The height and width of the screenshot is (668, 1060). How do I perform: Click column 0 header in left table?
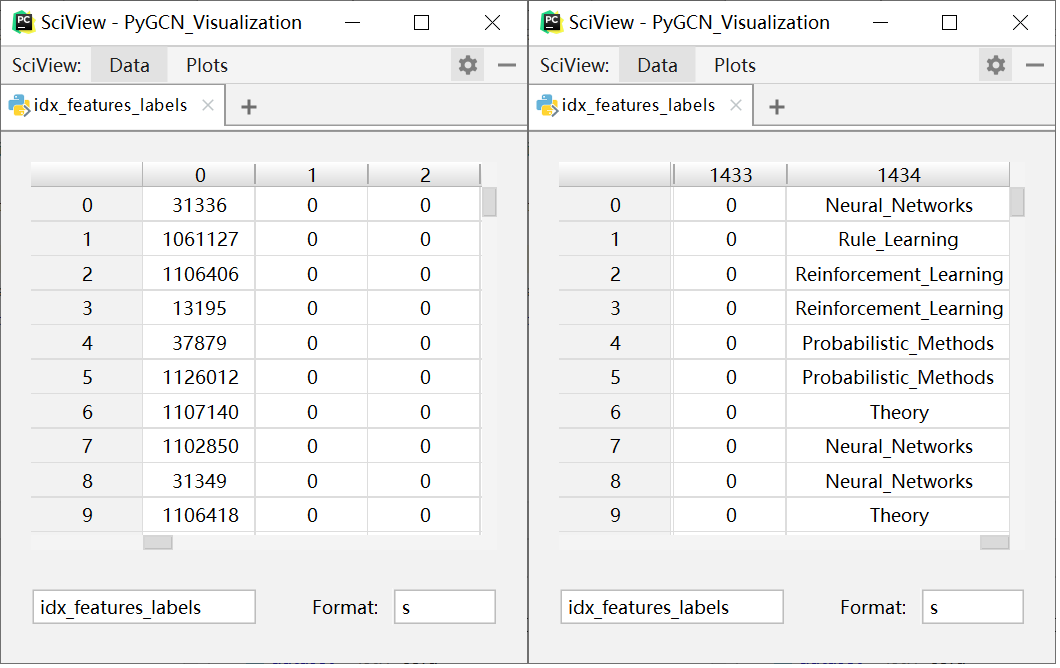pos(200,175)
